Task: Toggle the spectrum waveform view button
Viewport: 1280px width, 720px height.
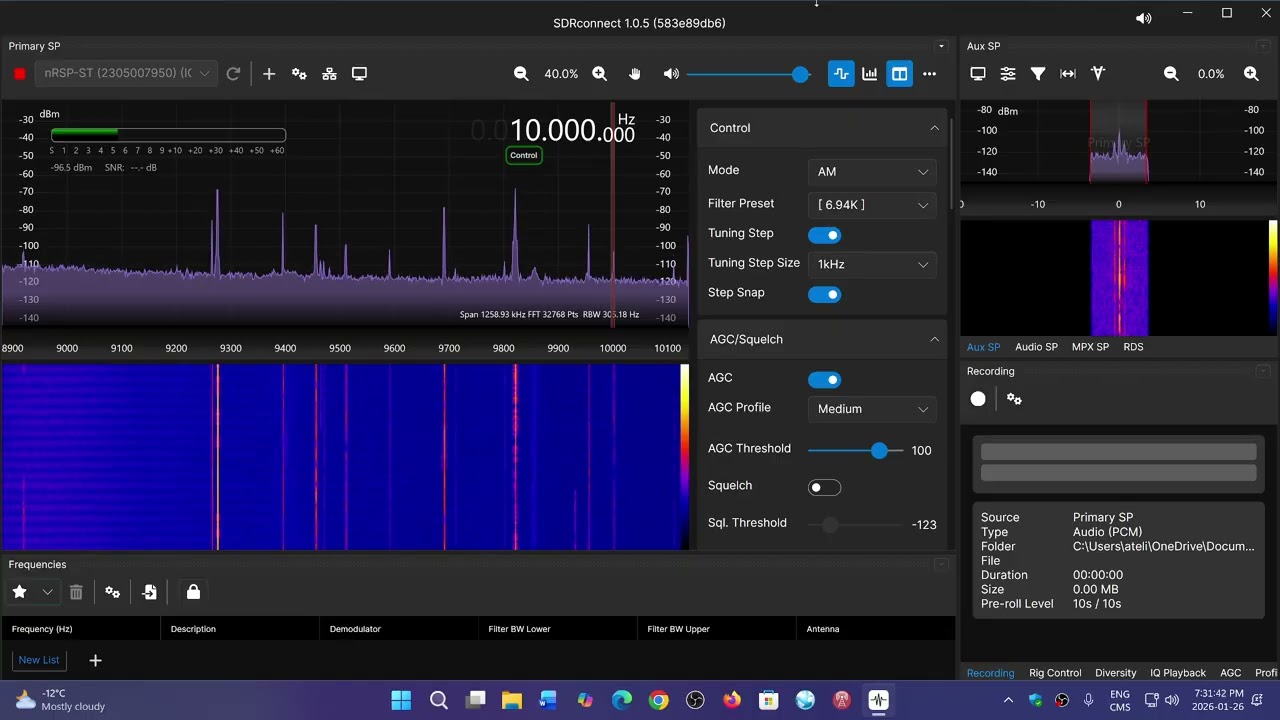Action: point(841,74)
